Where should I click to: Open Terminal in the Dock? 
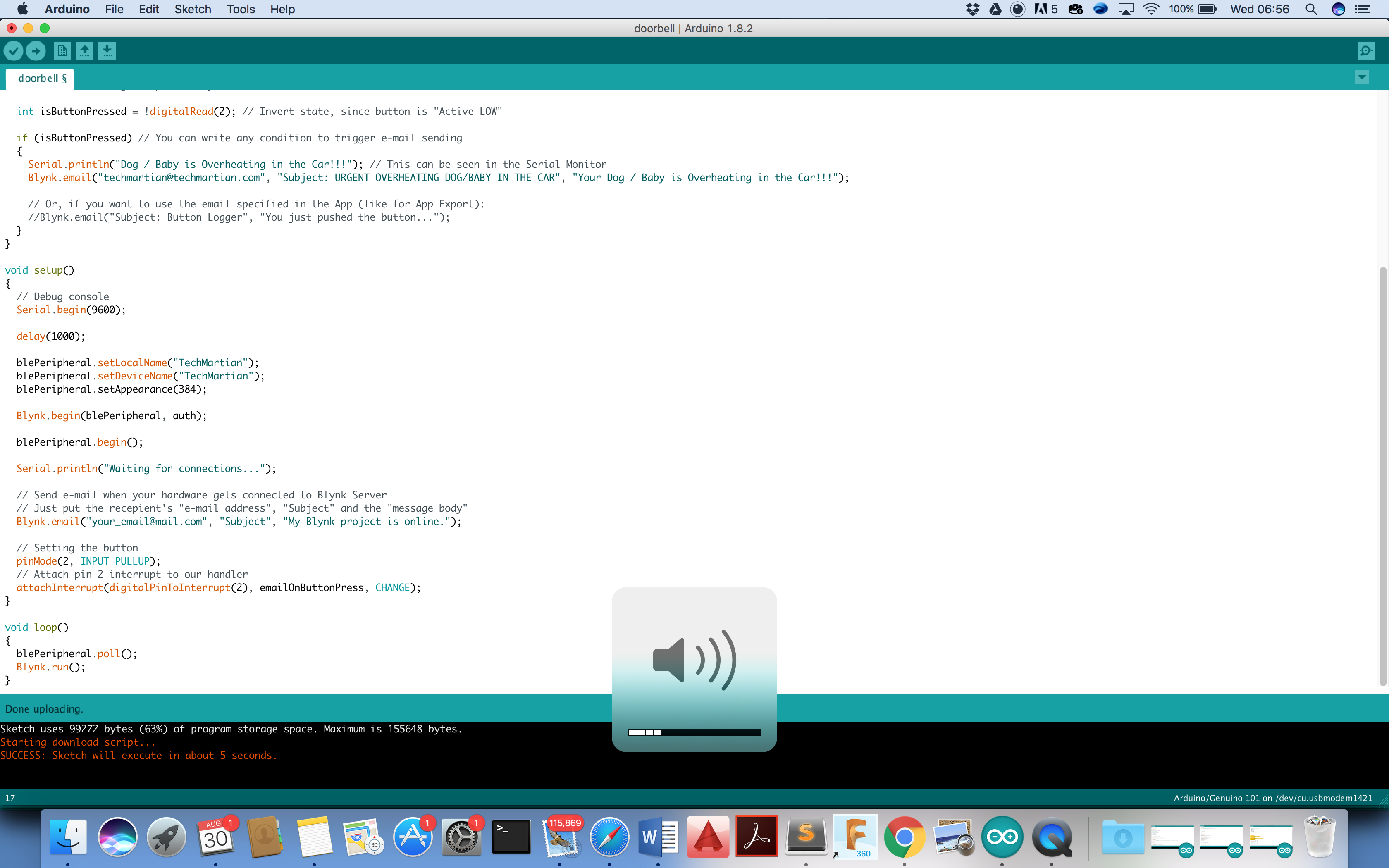(511, 837)
